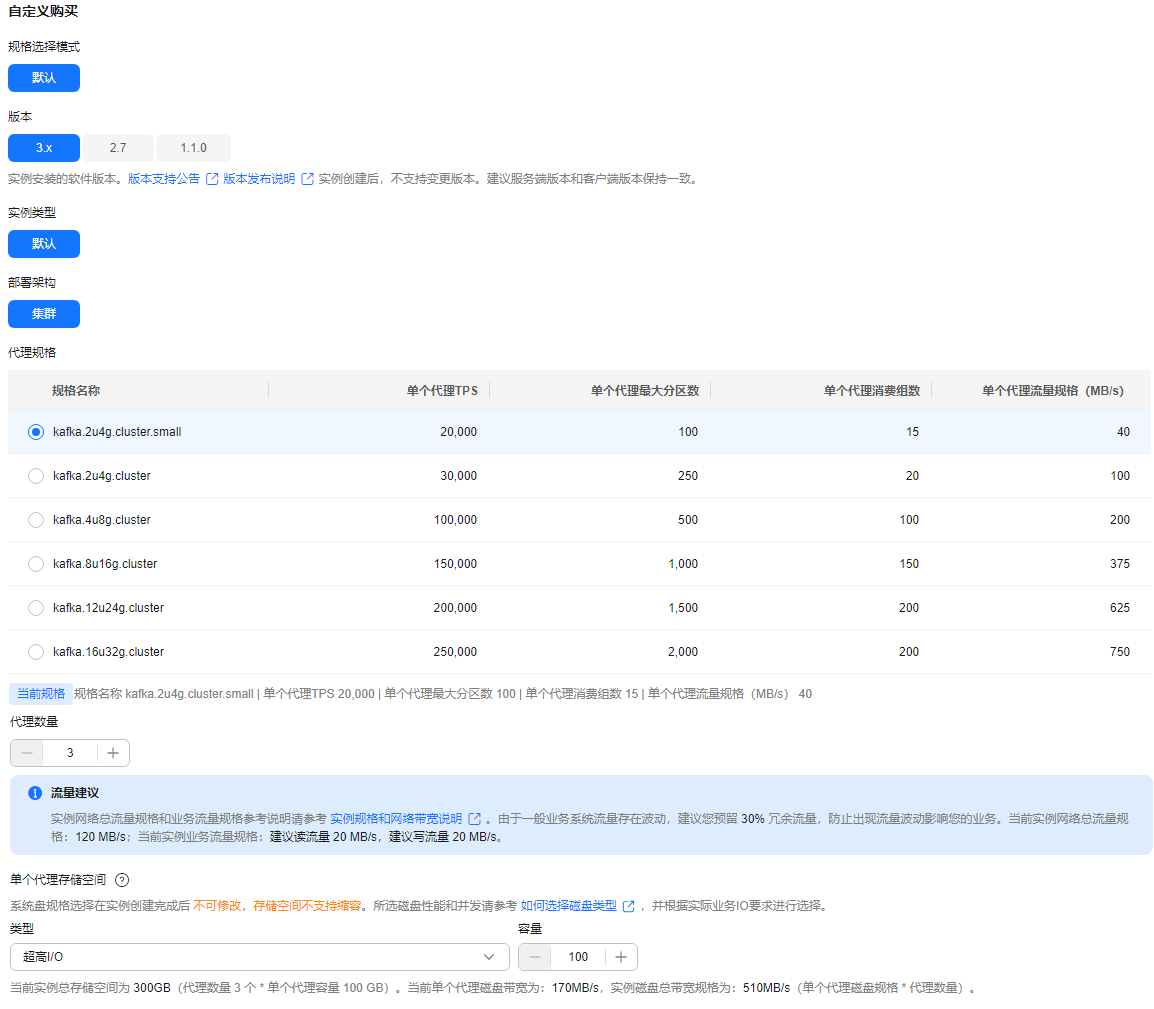Image resolution: width=1154 pixels, height=1009 pixels.
Task: Open the 如何选择磁盘类型 link
Action: coord(568,906)
